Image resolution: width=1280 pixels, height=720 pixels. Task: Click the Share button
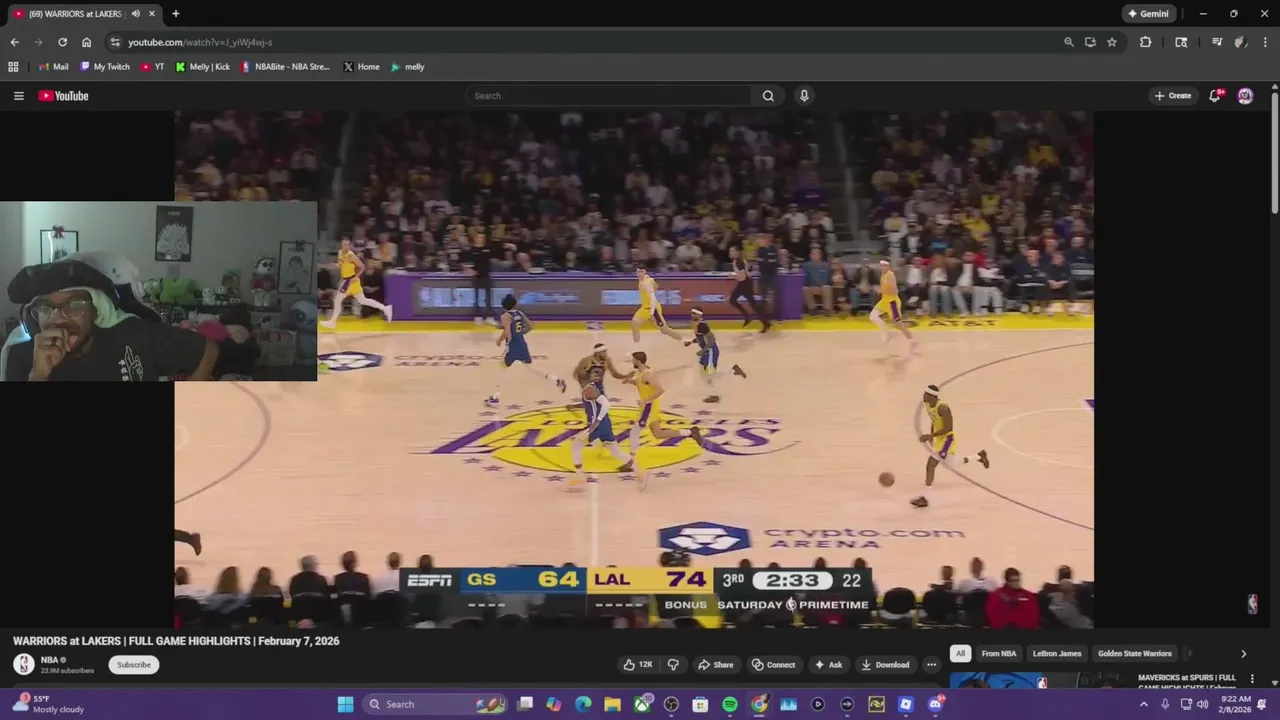[716, 665]
